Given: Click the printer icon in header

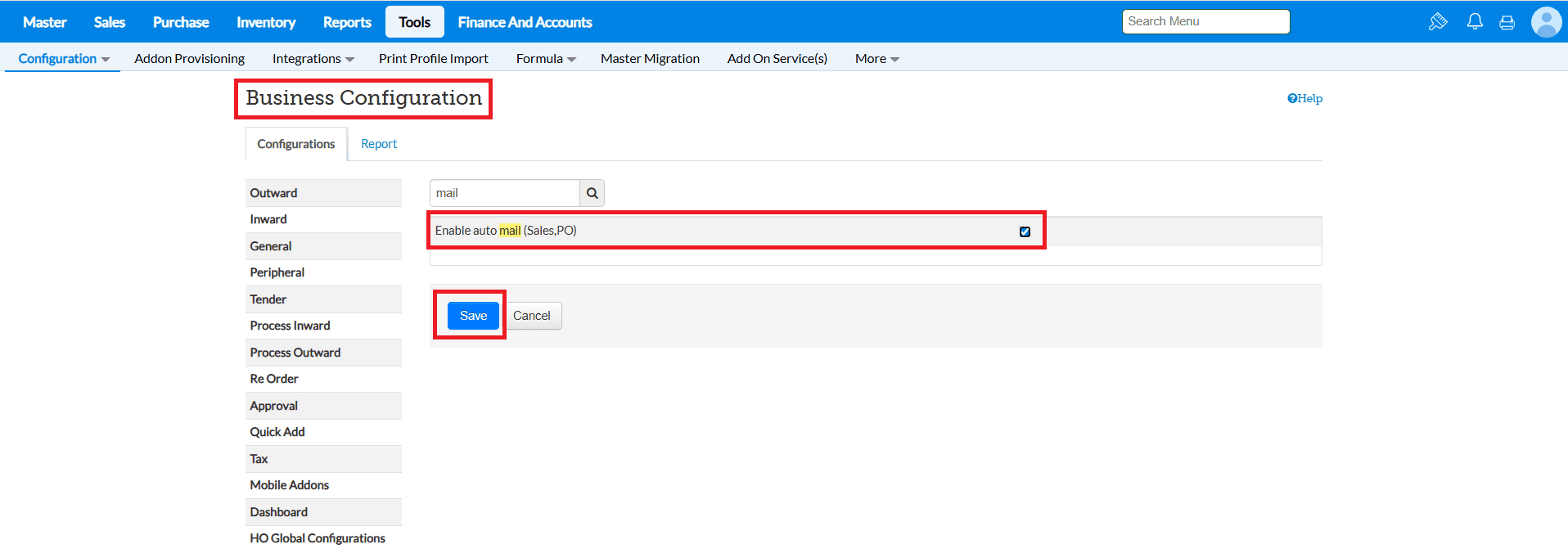Looking at the screenshot, I should (1507, 23).
